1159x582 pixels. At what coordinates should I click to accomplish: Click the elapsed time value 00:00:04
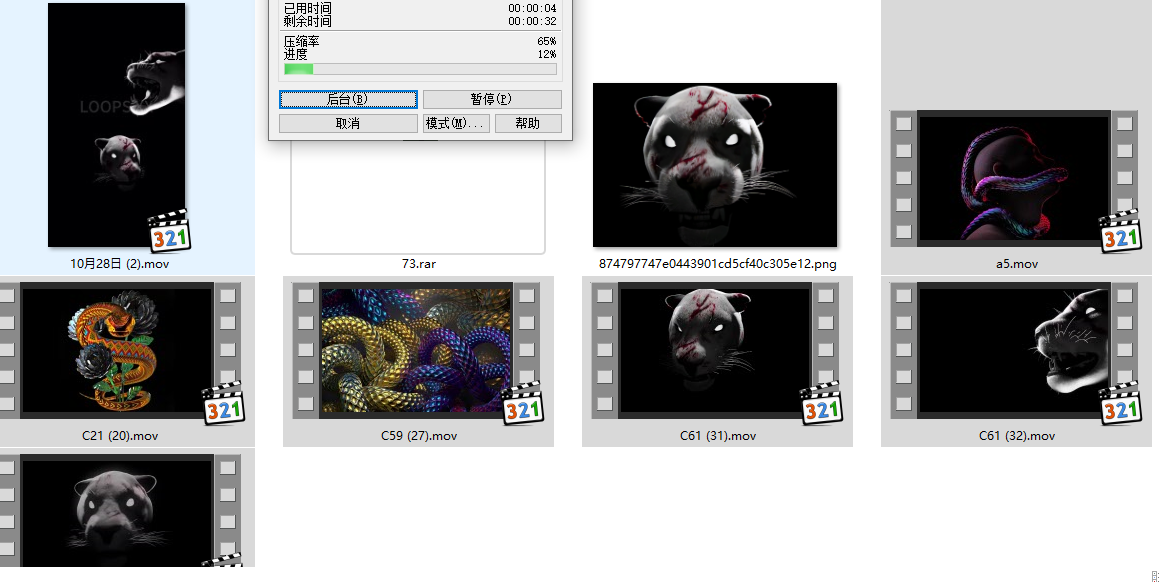[532, 8]
